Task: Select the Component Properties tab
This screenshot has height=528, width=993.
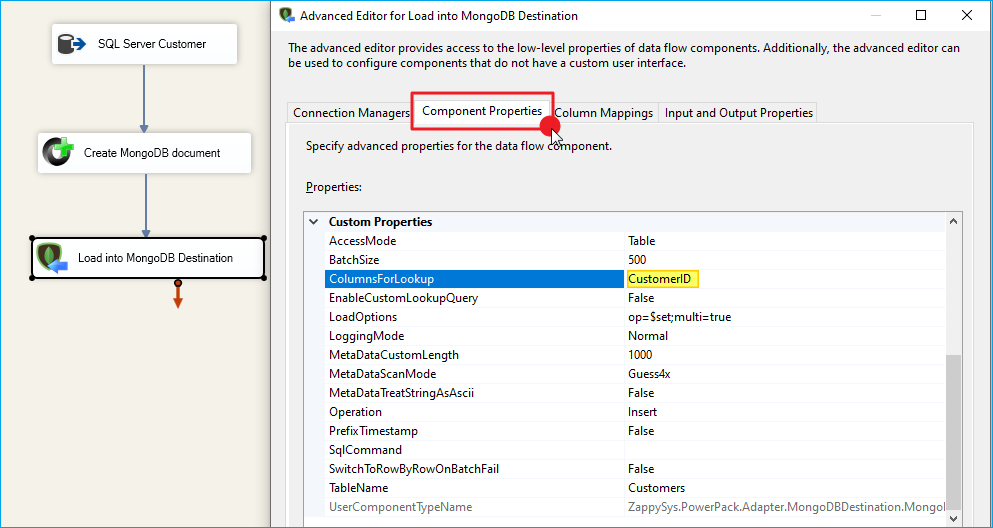Action: pyautogui.click(x=481, y=111)
